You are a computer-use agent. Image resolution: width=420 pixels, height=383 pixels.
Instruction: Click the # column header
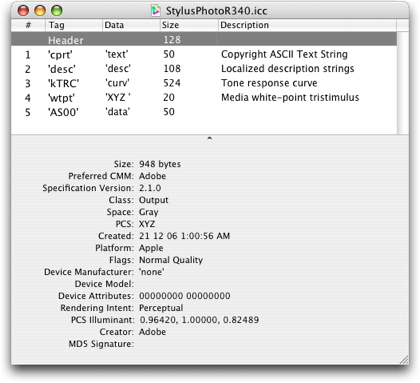pyautogui.click(x=28, y=25)
